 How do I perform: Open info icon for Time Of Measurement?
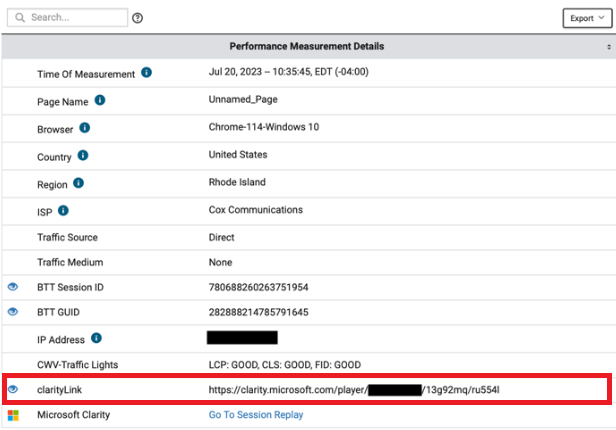[147, 73]
